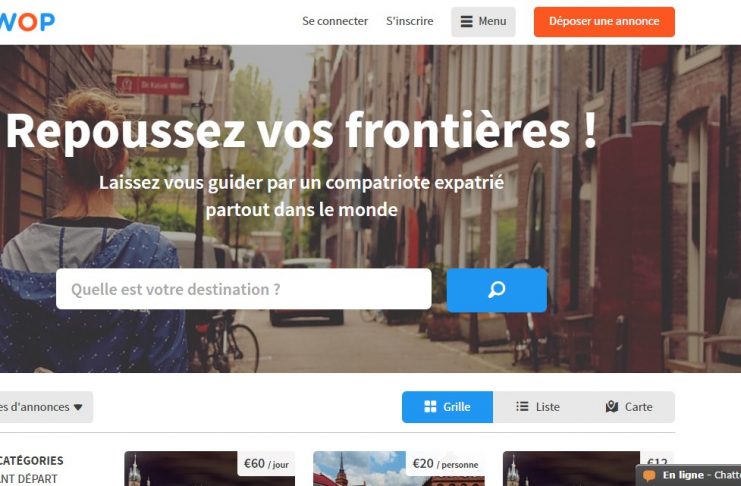Go to homepage via the site logo

(x=27, y=22)
